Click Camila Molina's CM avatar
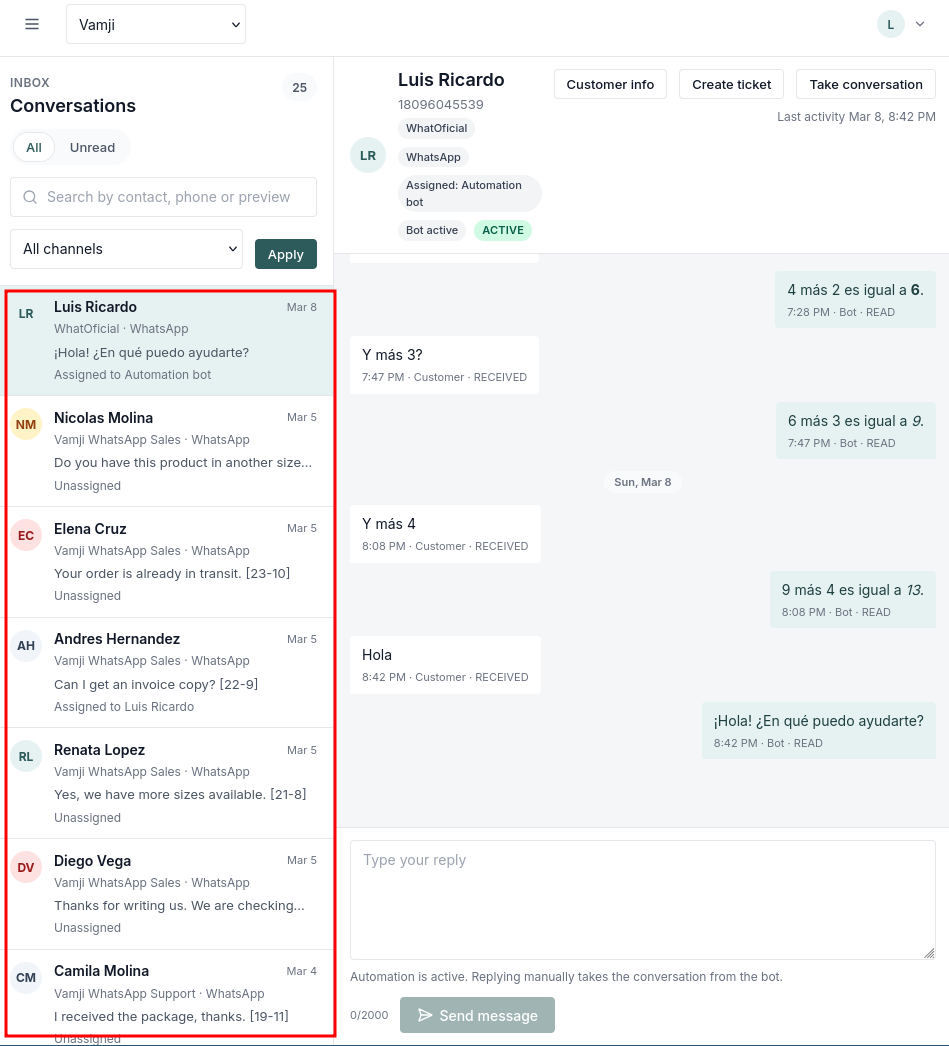This screenshot has height=1046, width=949. click(25, 978)
